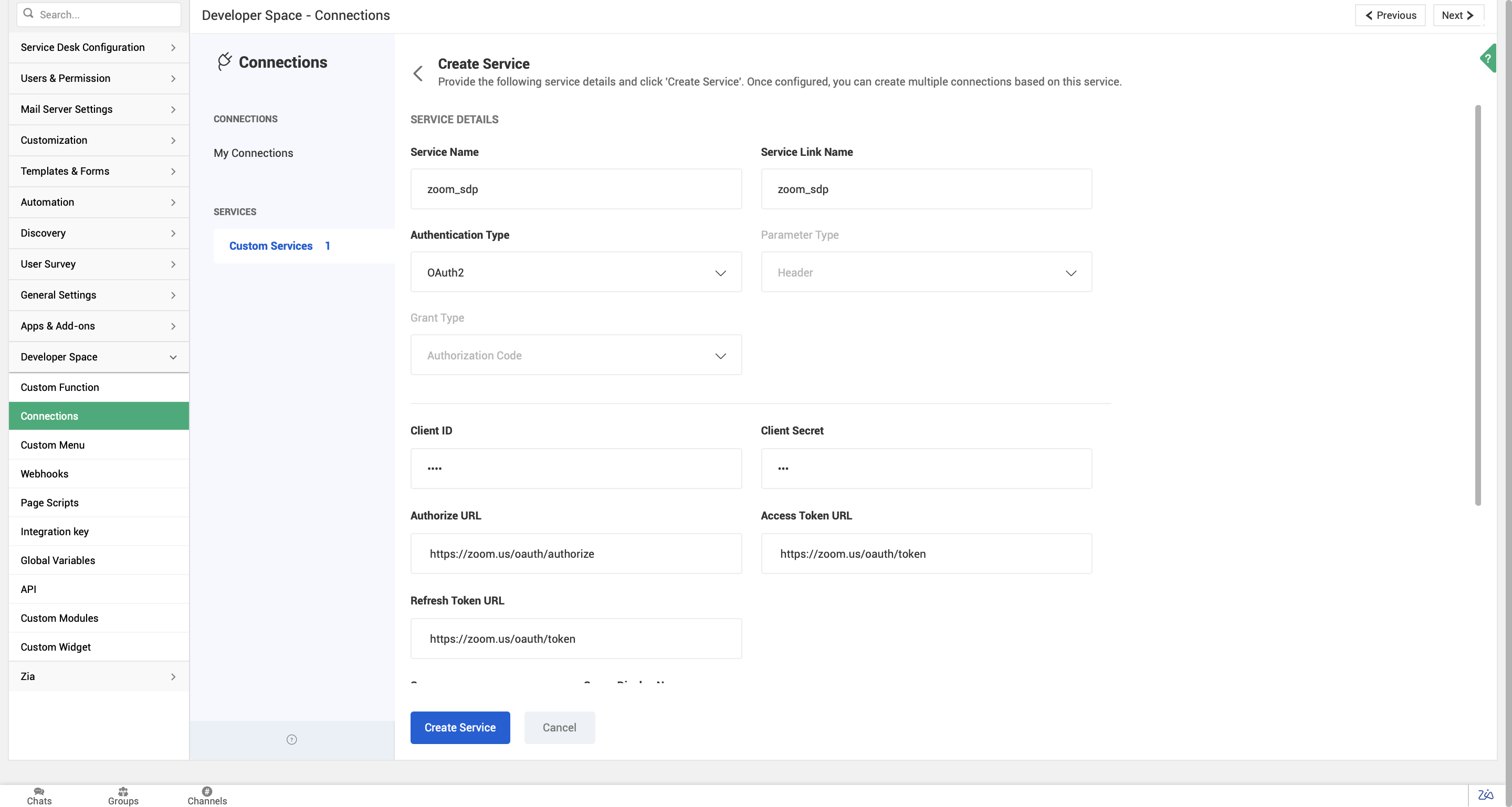Click the Cancel button
The width and height of the screenshot is (1512, 807).
click(559, 727)
